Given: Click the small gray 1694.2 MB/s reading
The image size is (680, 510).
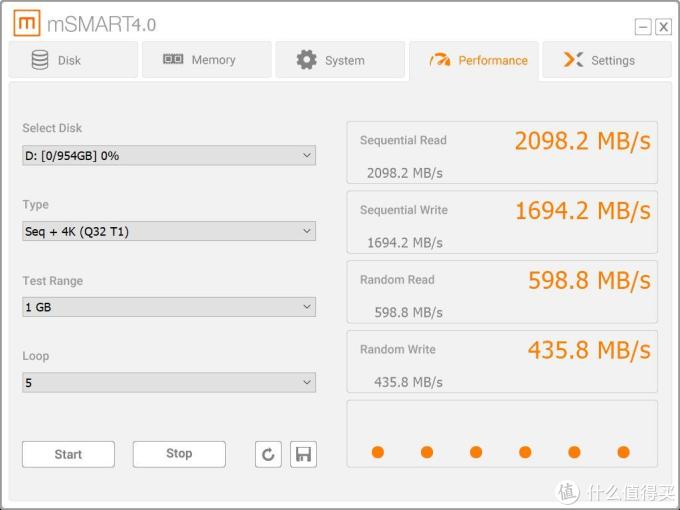Looking at the screenshot, I should pos(405,243).
